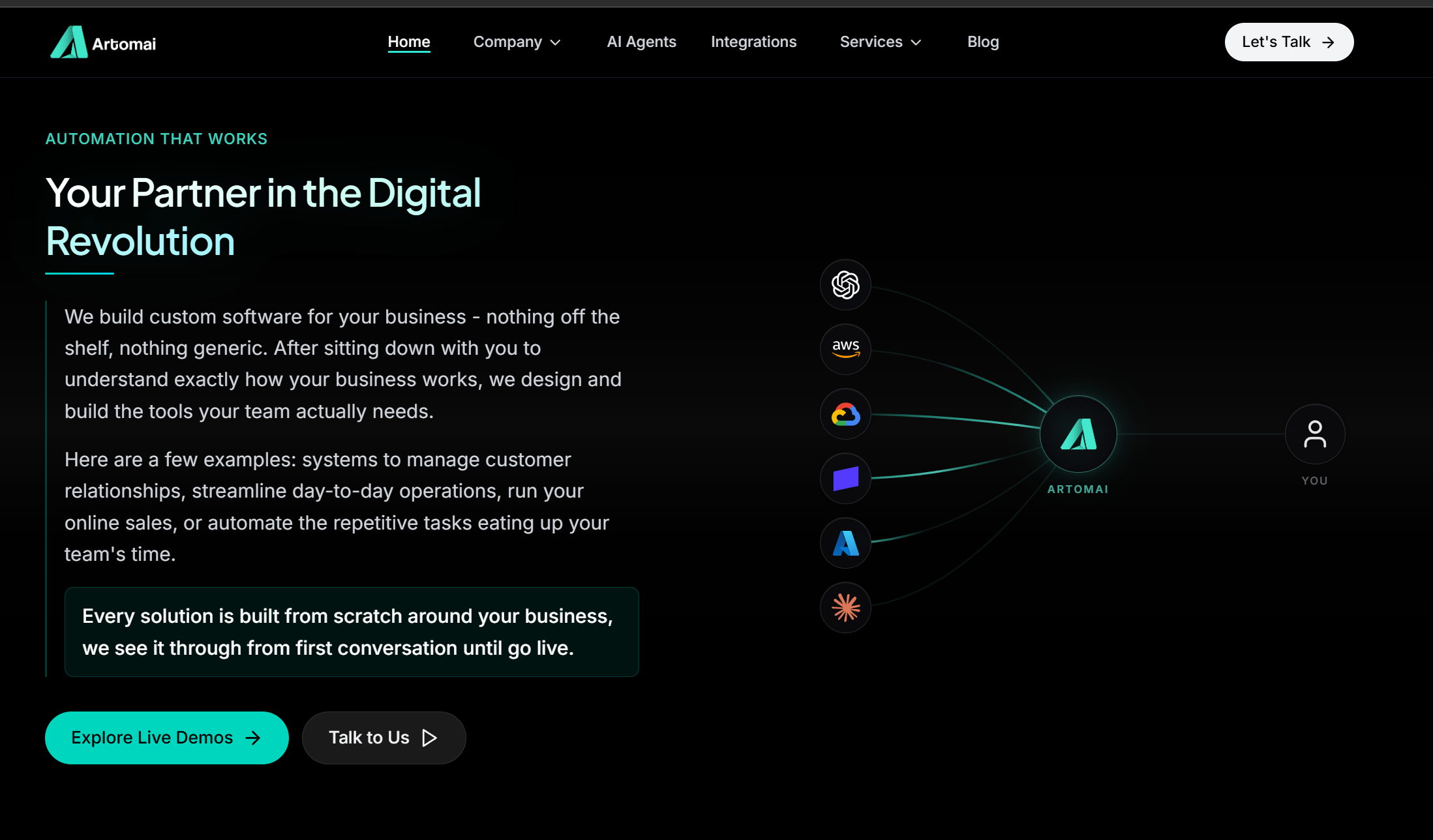
Task: Click the central Artomai hub icon
Action: [1078, 434]
